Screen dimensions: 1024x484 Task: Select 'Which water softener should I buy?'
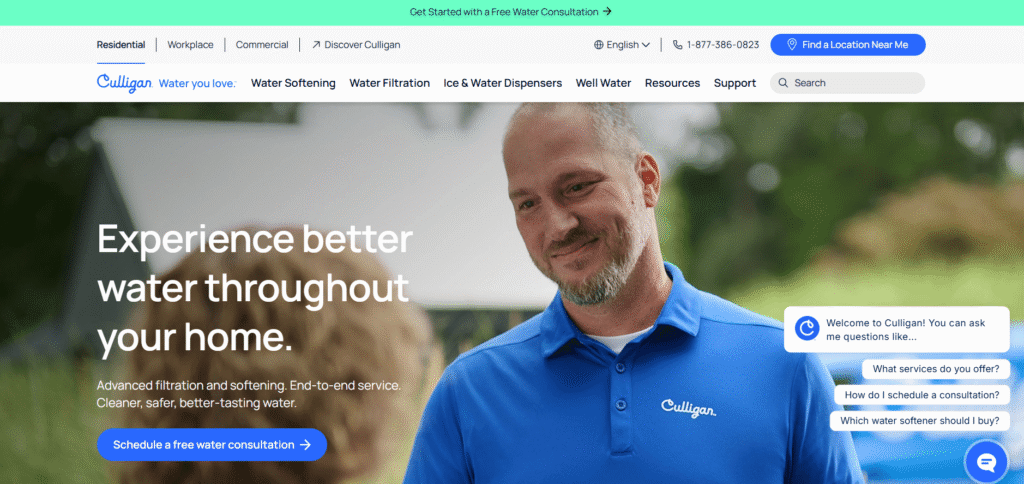920,421
